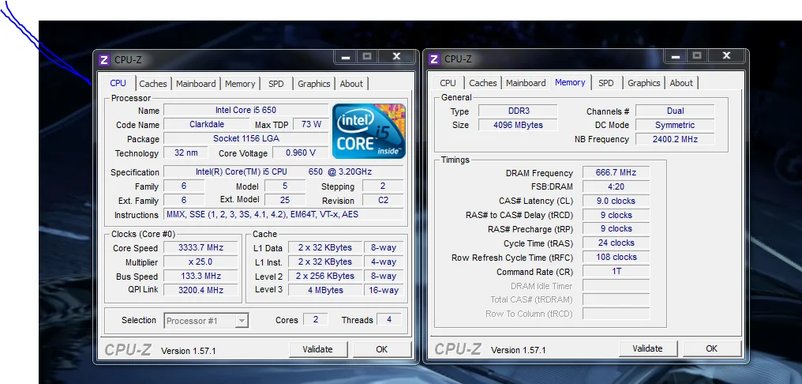Click the Level 3 16-way value
Viewport: 802px width, 384px height.
384,290
